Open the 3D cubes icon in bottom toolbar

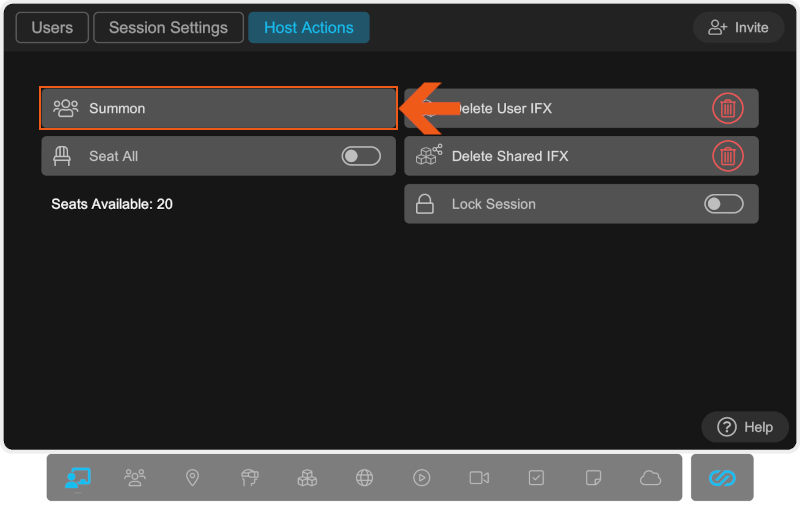[307, 478]
